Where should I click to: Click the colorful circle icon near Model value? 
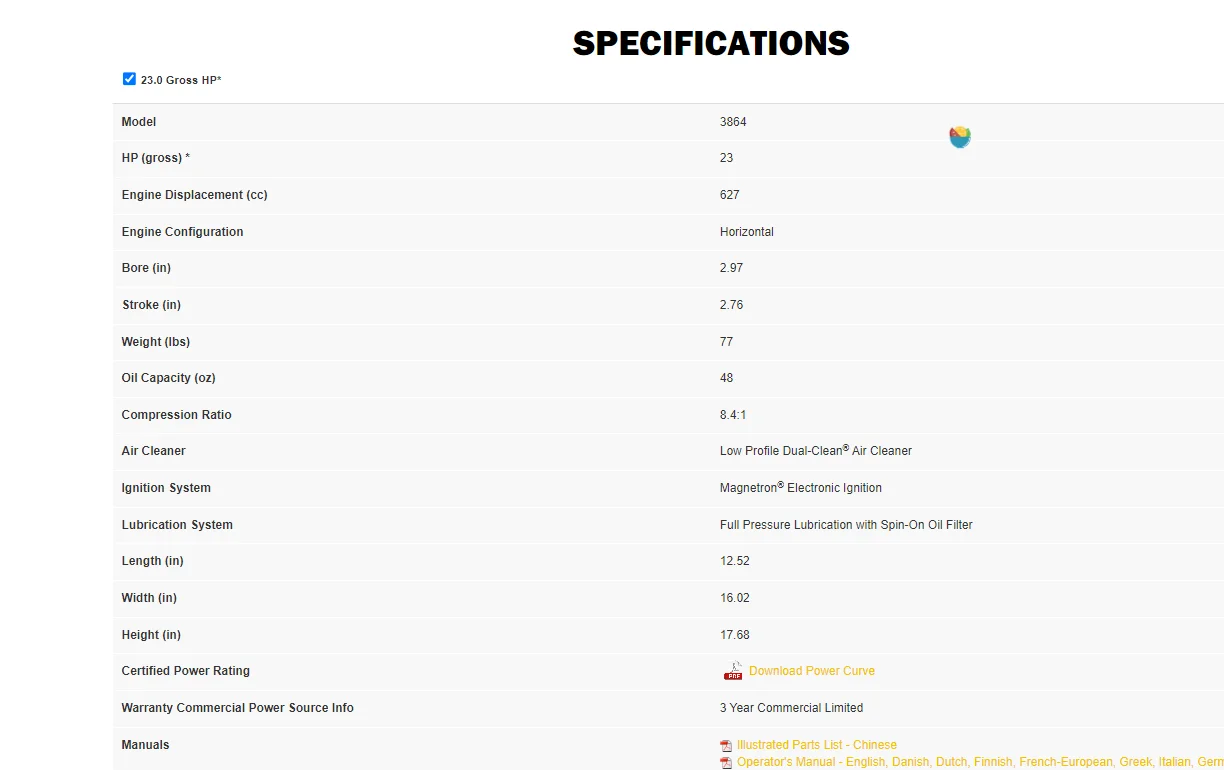(x=960, y=137)
